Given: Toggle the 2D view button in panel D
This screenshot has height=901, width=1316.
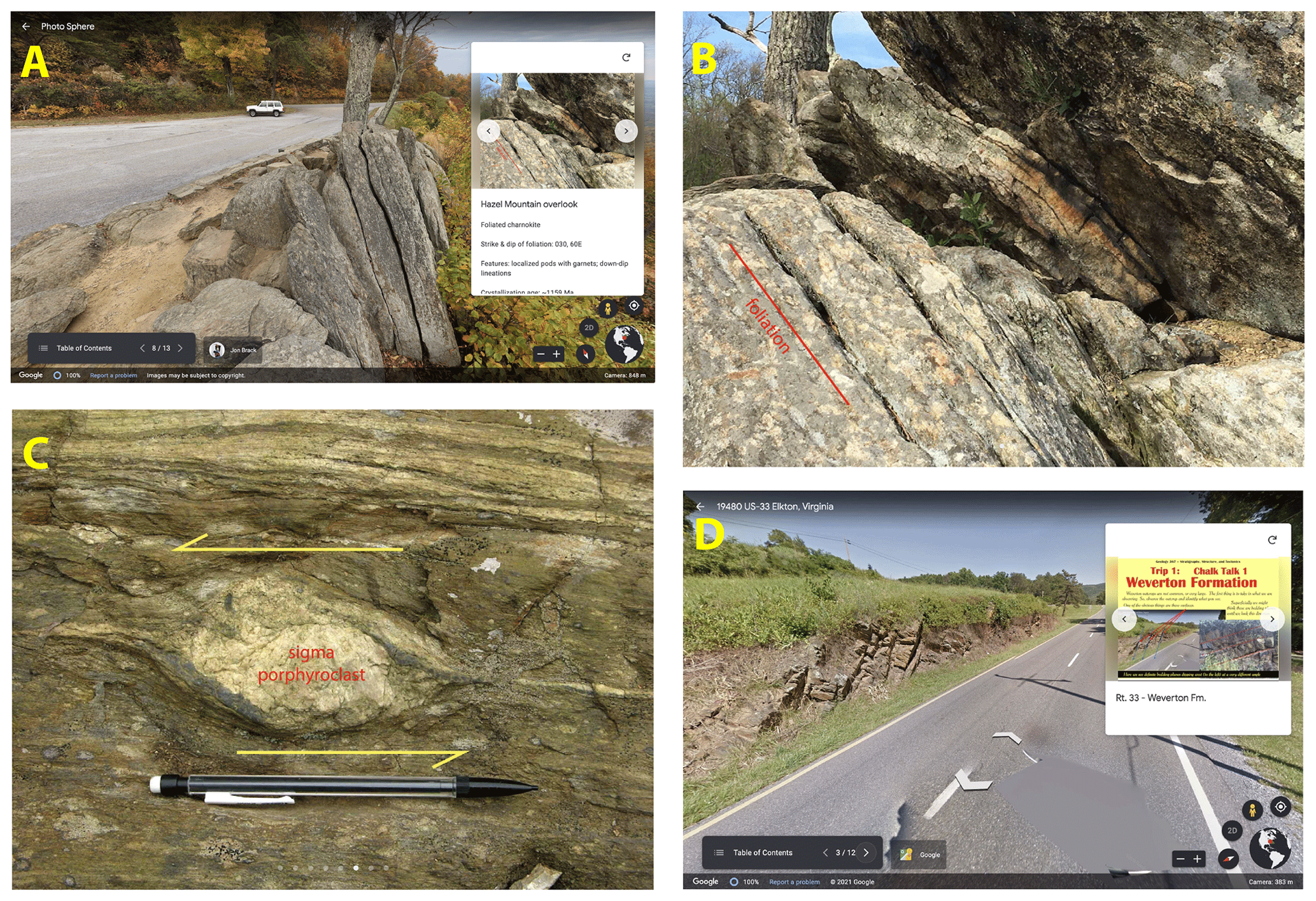Looking at the screenshot, I should (1232, 830).
